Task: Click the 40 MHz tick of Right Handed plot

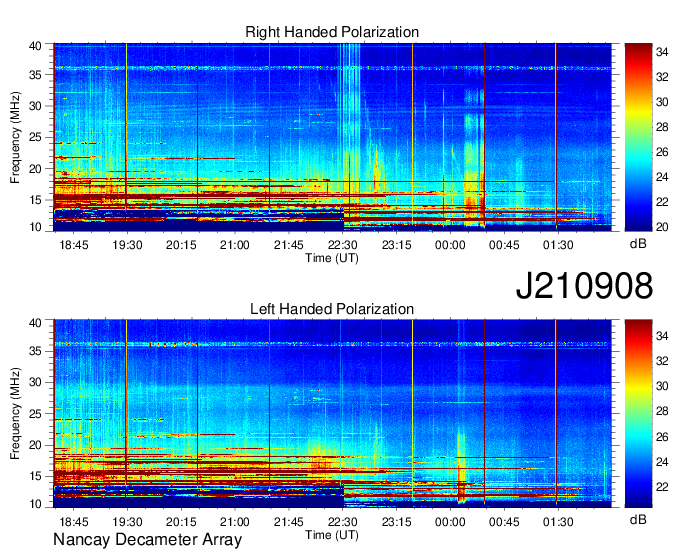Action: click(35, 46)
